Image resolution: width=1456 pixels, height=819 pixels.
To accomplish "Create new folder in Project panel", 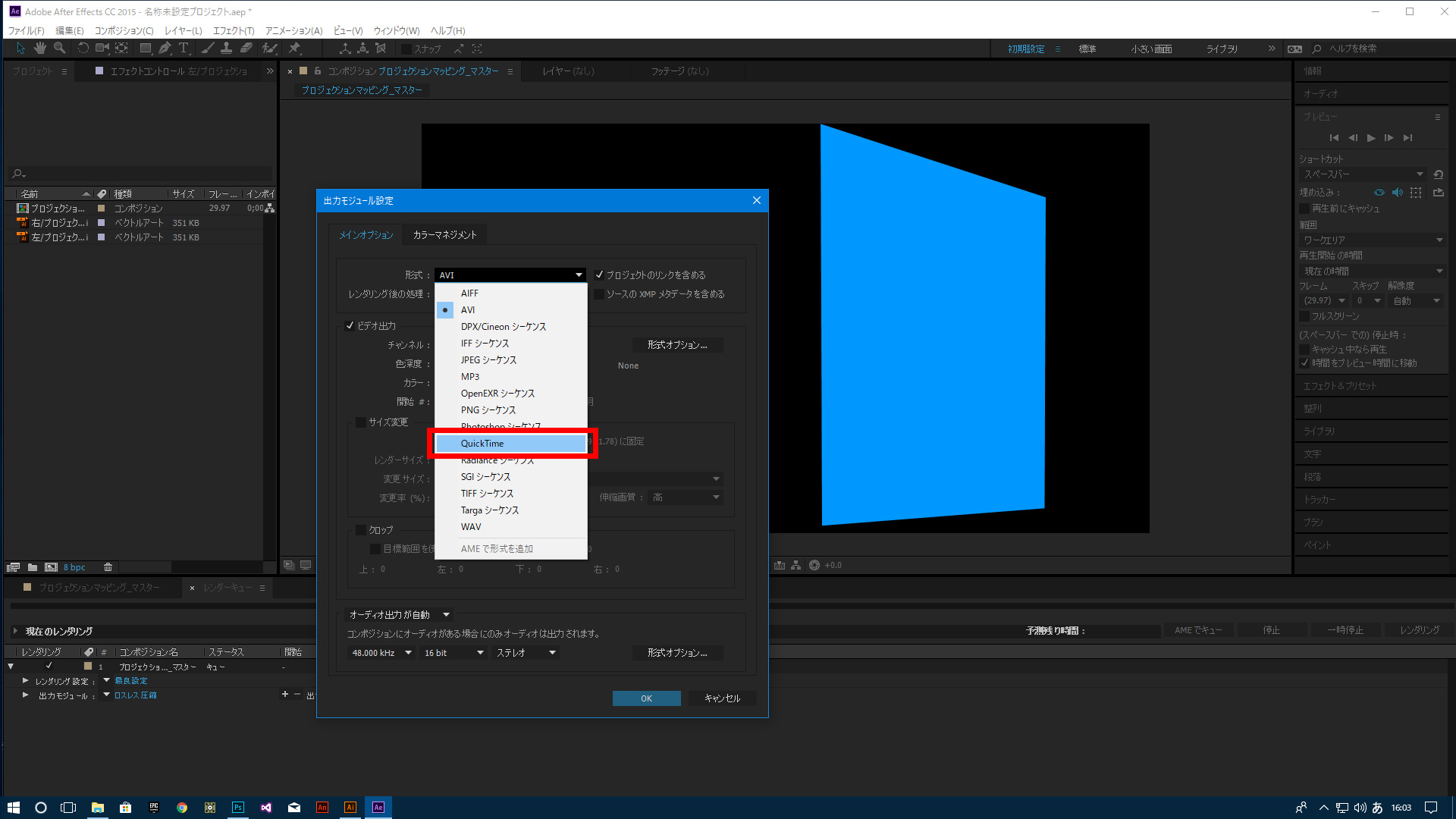I will point(33,567).
